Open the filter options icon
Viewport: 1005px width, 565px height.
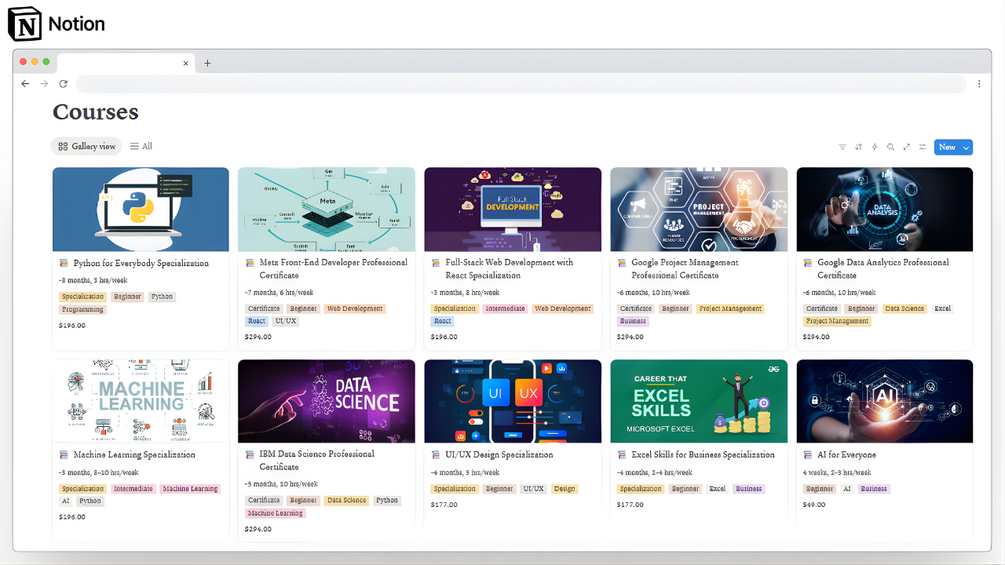tap(842, 147)
